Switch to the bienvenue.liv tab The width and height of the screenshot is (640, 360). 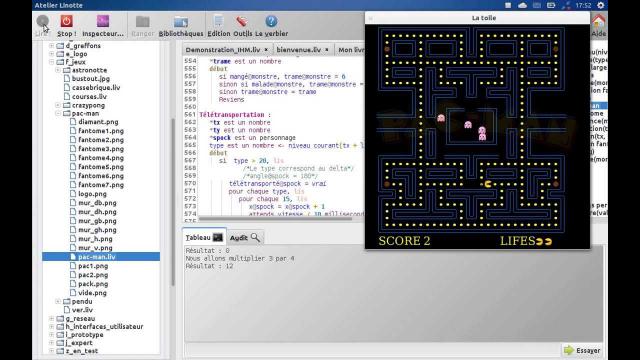coord(298,49)
